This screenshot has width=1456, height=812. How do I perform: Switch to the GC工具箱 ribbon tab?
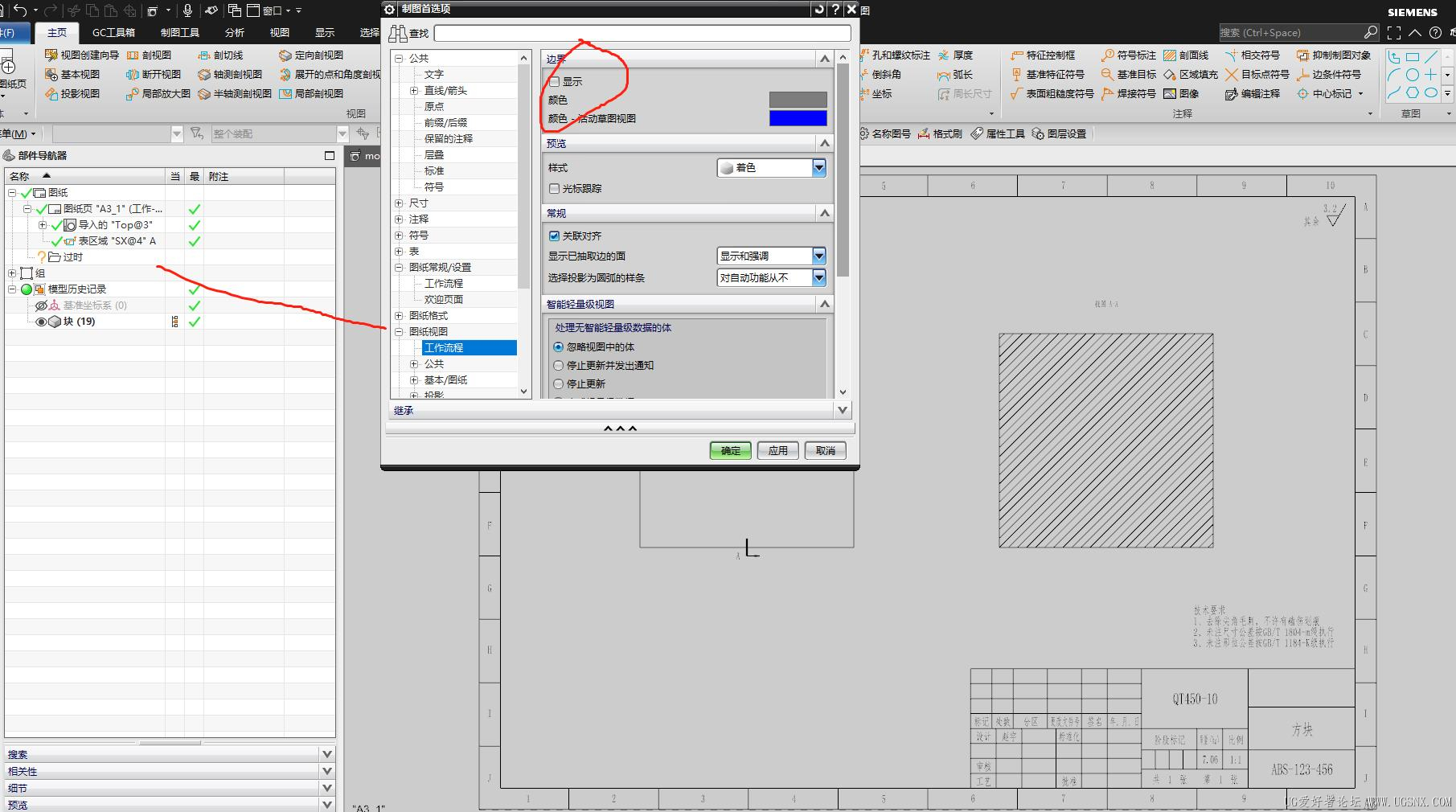pyautogui.click(x=113, y=32)
